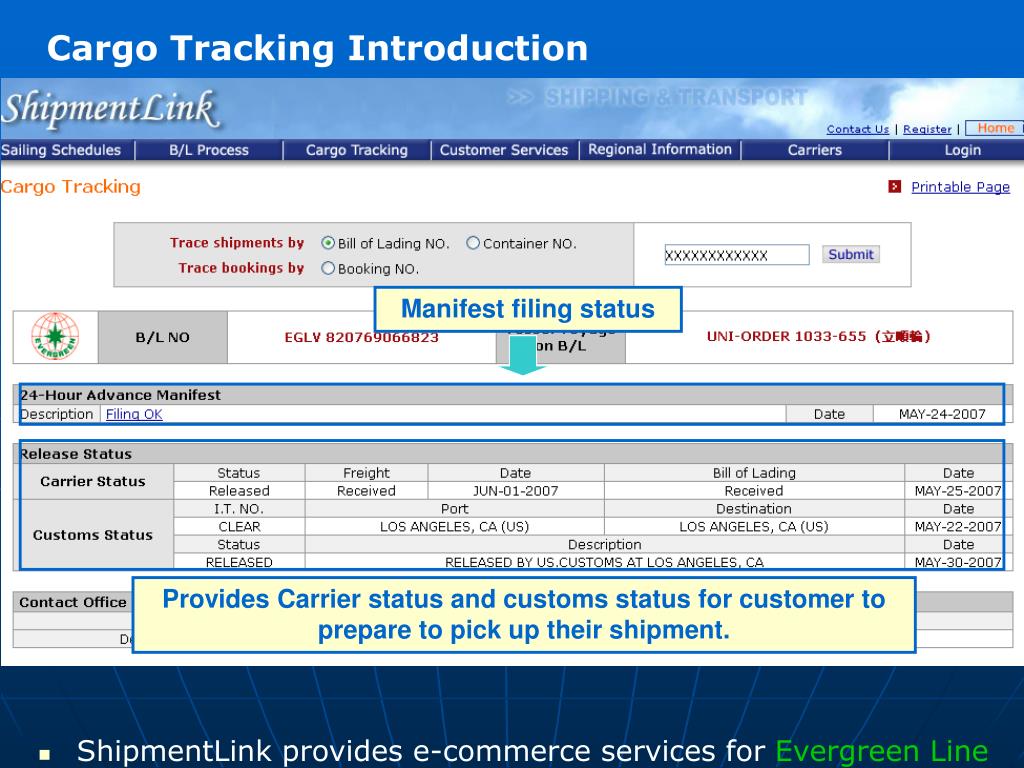Viewport: 1024px width, 768px height.
Task: Click RELEASED BY US.CUSTOMS description text
Action: tap(604, 562)
